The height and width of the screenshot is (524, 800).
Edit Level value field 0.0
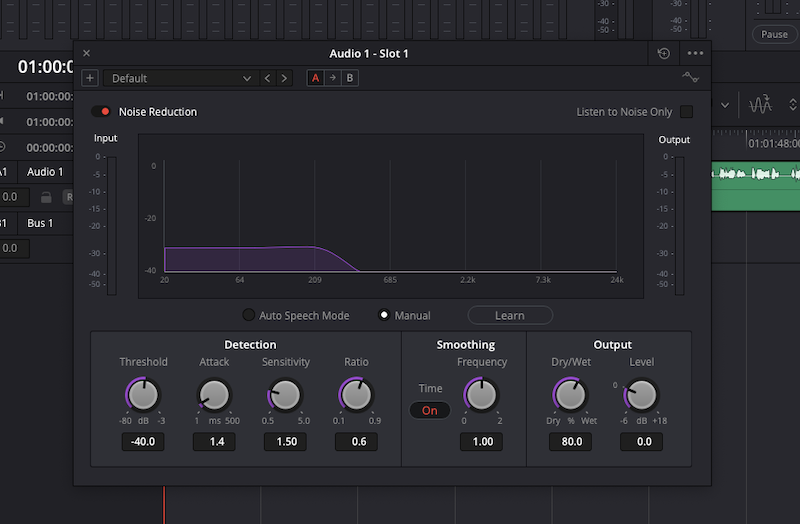pos(641,441)
